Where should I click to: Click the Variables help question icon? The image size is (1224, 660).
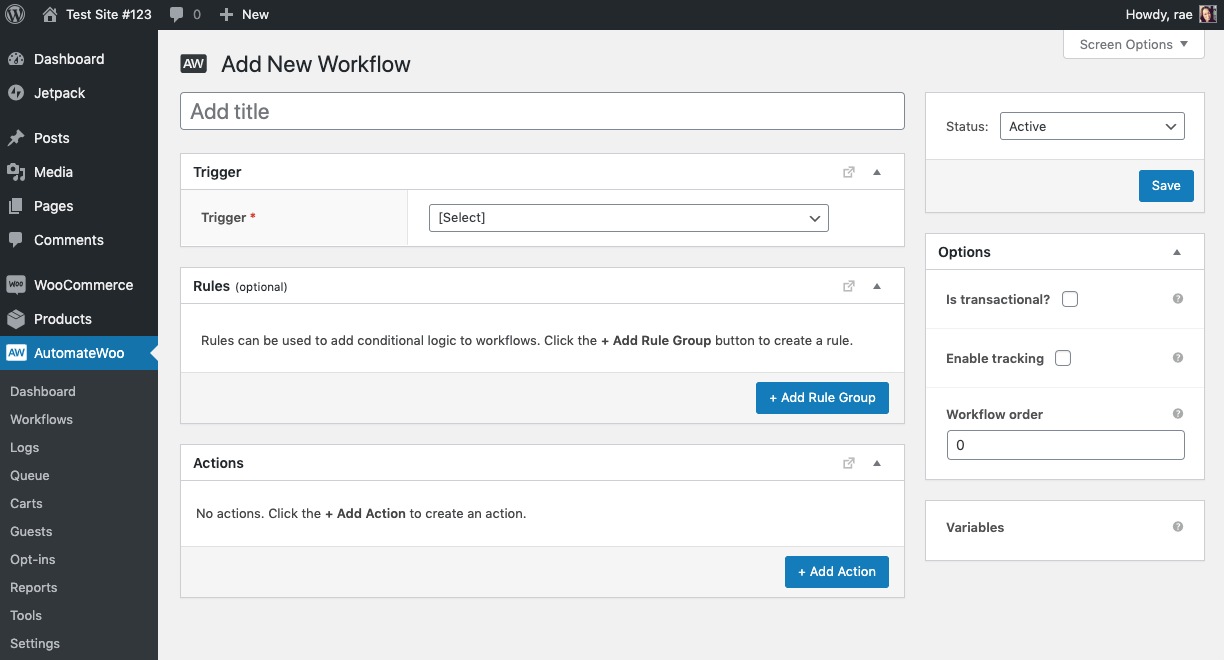1178,527
